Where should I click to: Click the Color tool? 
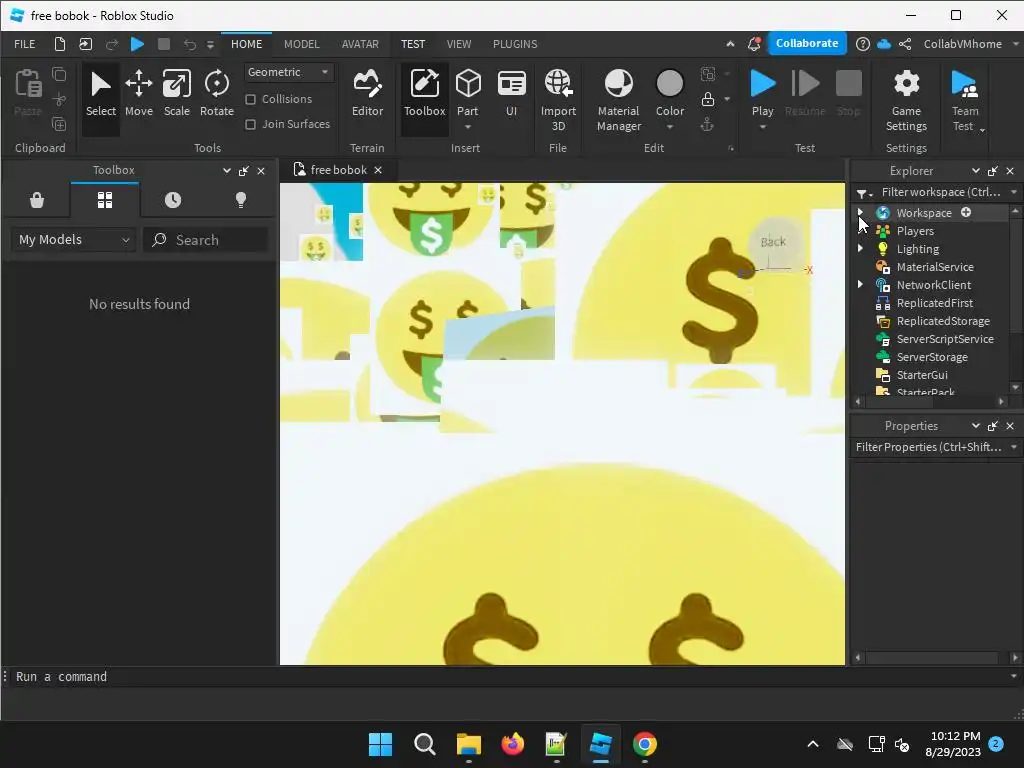coord(669,91)
